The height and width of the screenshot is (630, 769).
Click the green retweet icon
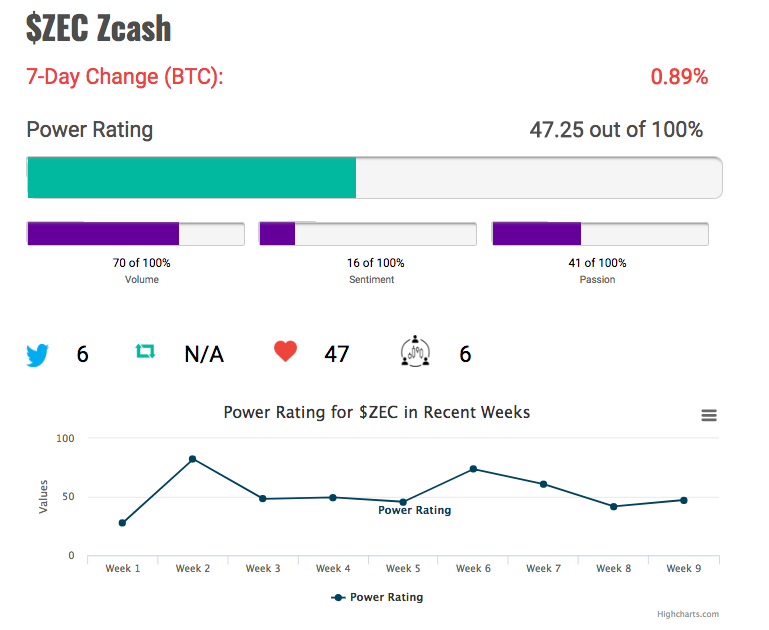(x=145, y=351)
